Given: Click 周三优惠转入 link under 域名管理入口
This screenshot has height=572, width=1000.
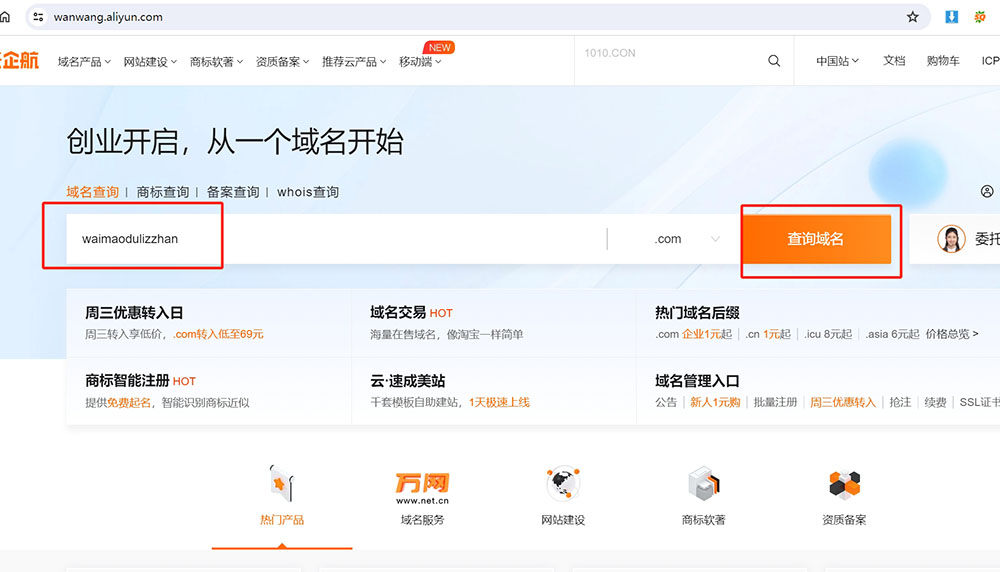Looking at the screenshot, I should 842,402.
